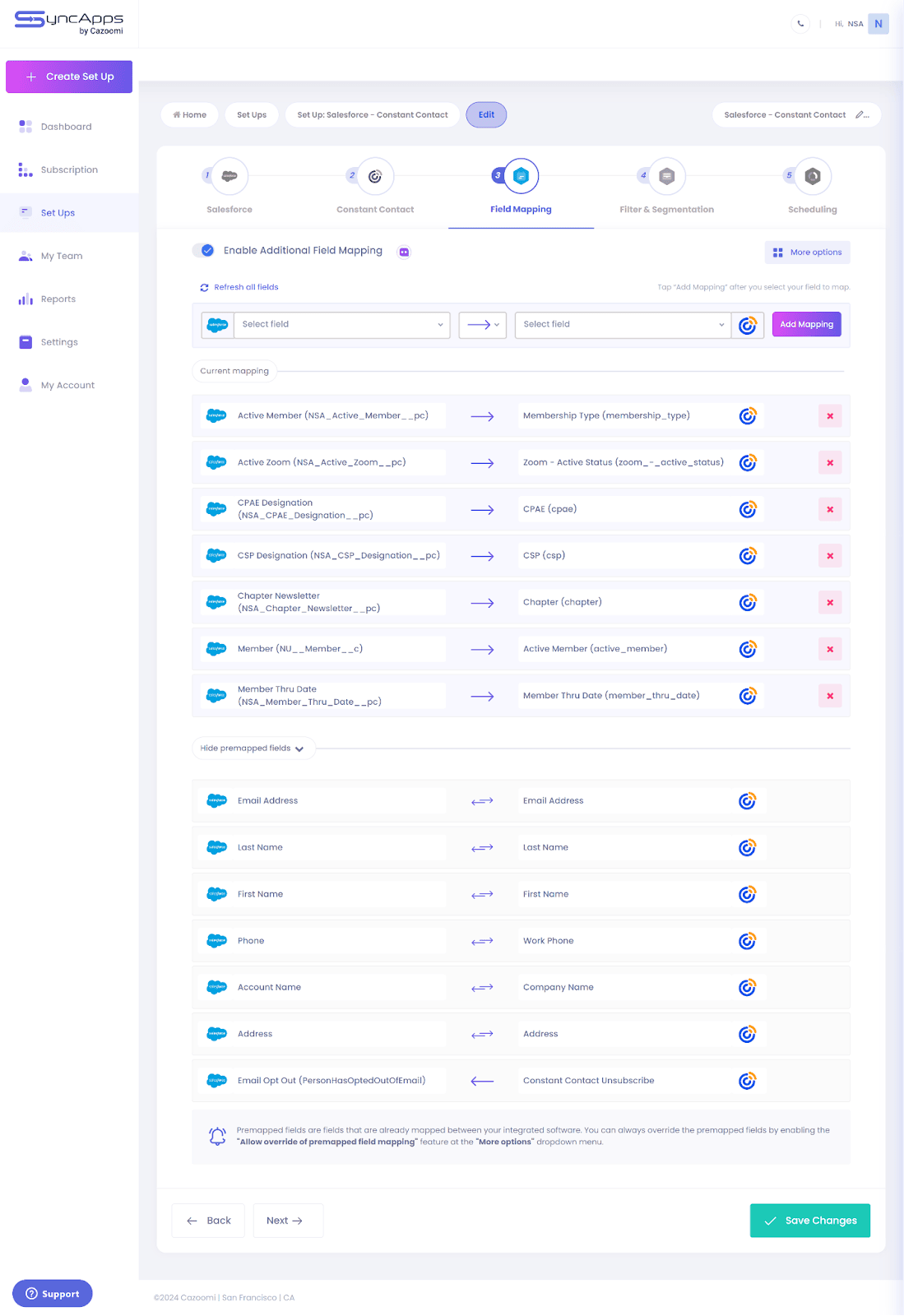Toggle Enable Additional Field Mapping switch
Screen dimensions: 904x1316
point(203,251)
